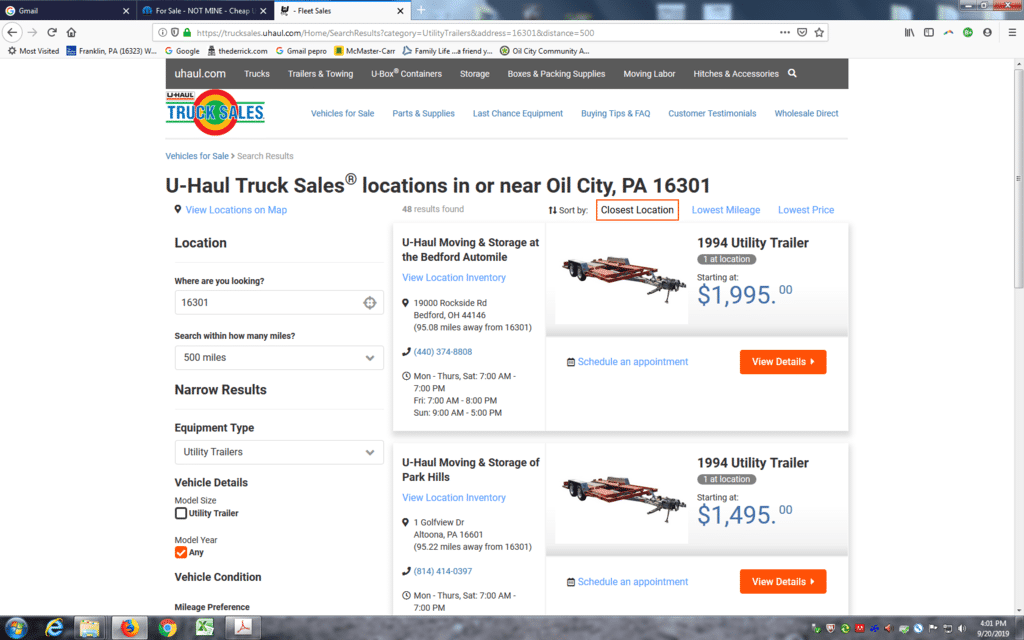Check the Utility Trailer model size checkbox
This screenshot has height=640, width=1024.
[181, 513]
